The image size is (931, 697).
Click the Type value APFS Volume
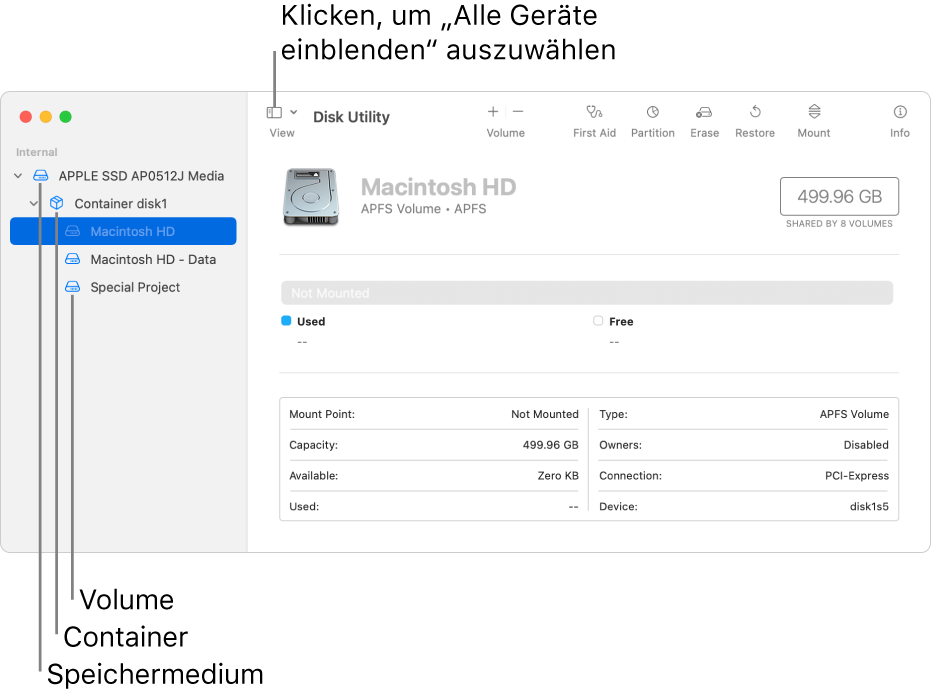[854, 414]
